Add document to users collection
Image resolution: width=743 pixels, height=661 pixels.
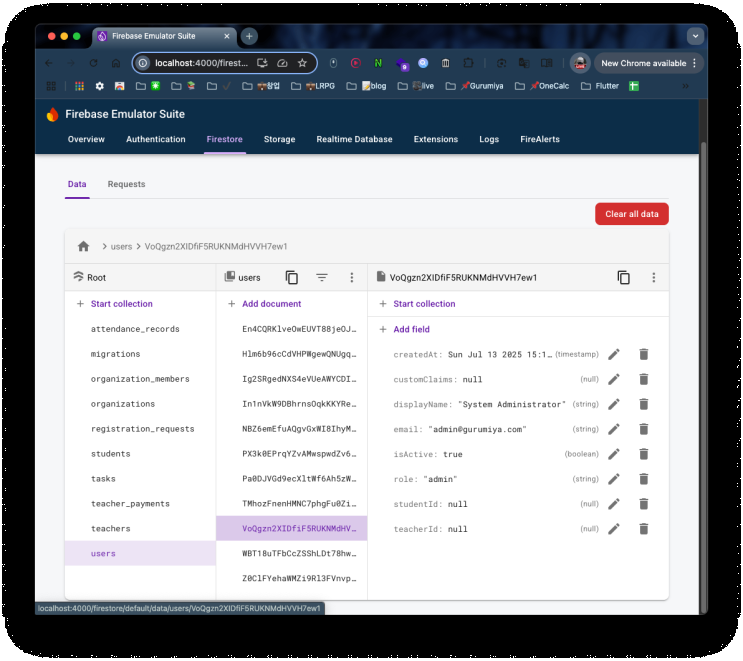pos(271,304)
